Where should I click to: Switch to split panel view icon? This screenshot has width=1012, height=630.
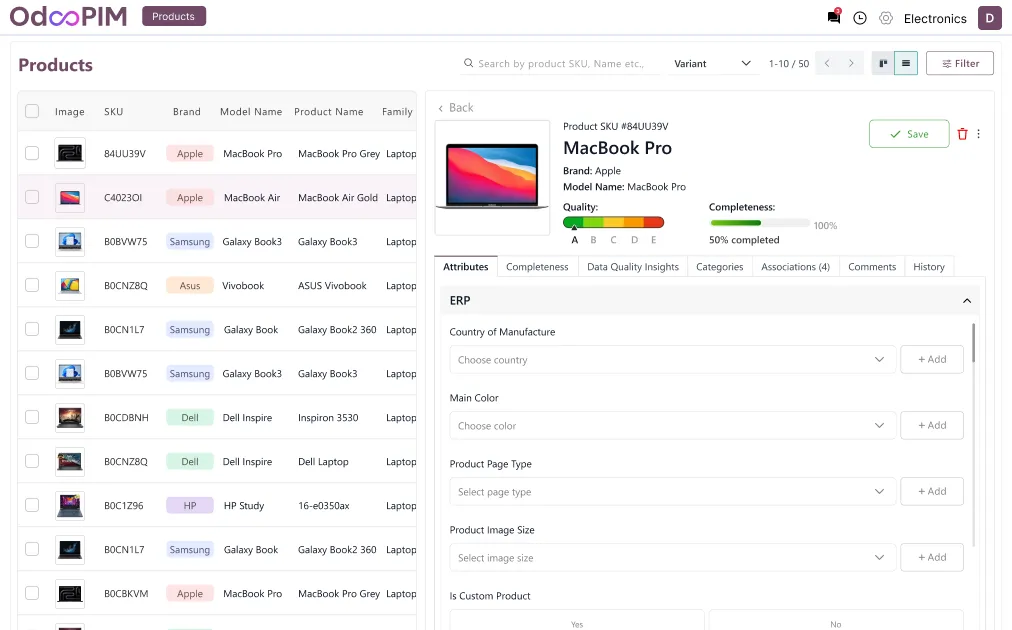[x=883, y=63]
